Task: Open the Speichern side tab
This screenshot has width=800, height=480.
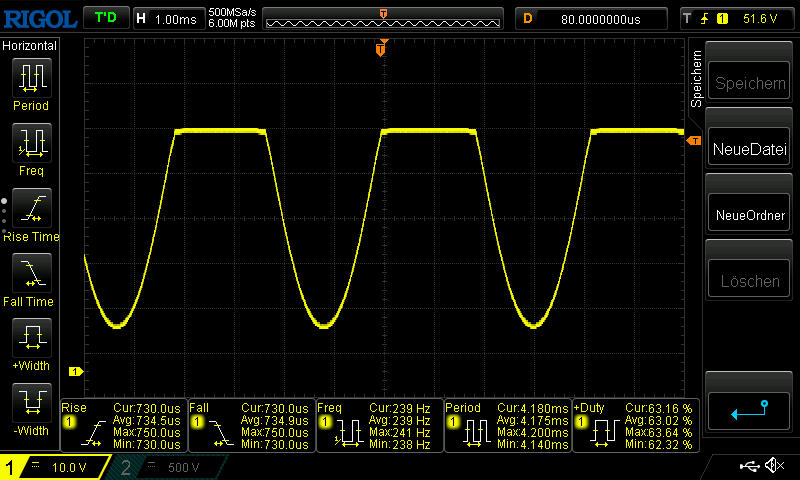Action: [696, 79]
